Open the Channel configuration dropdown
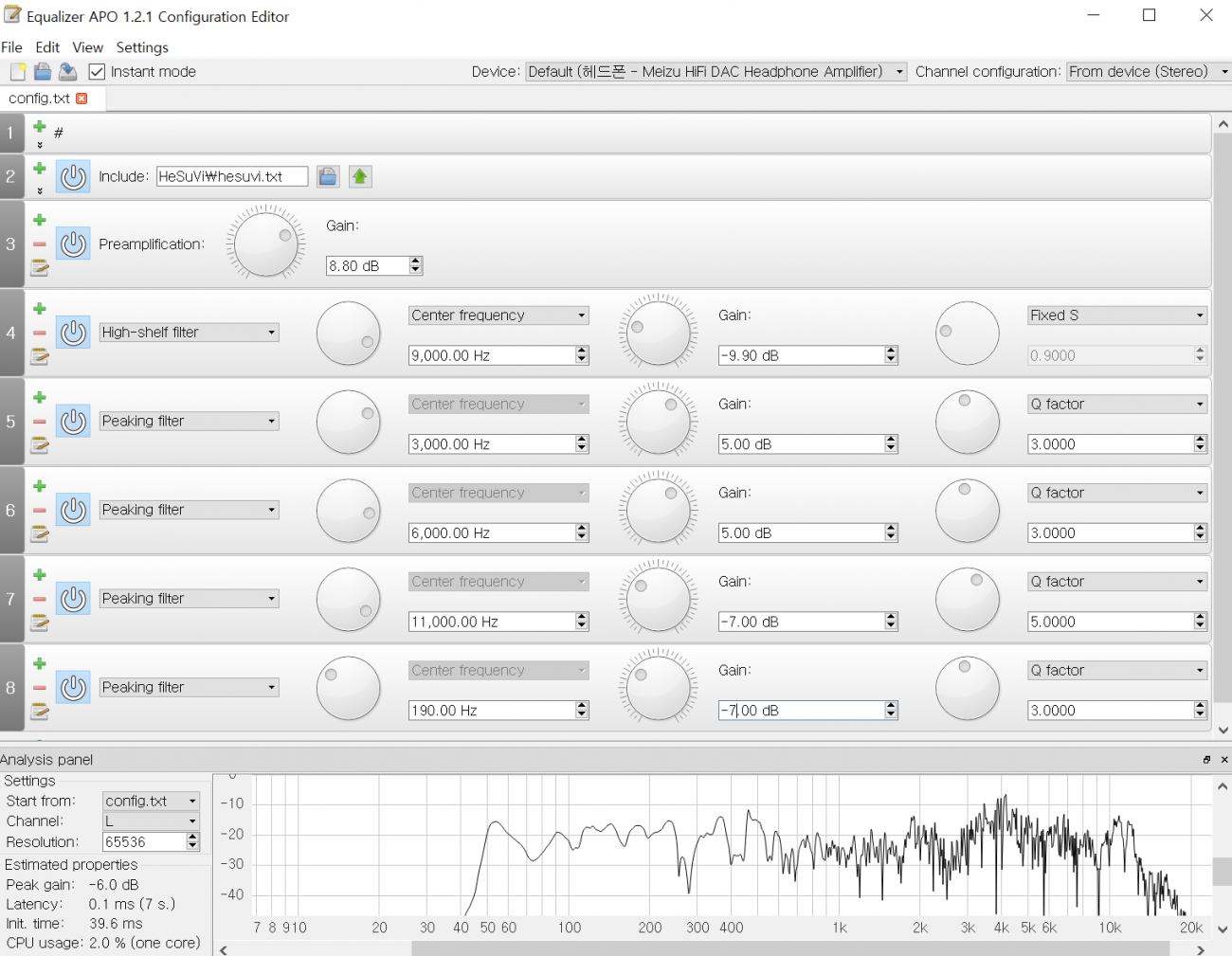This screenshot has height=956, width=1232. (1149, 72)
